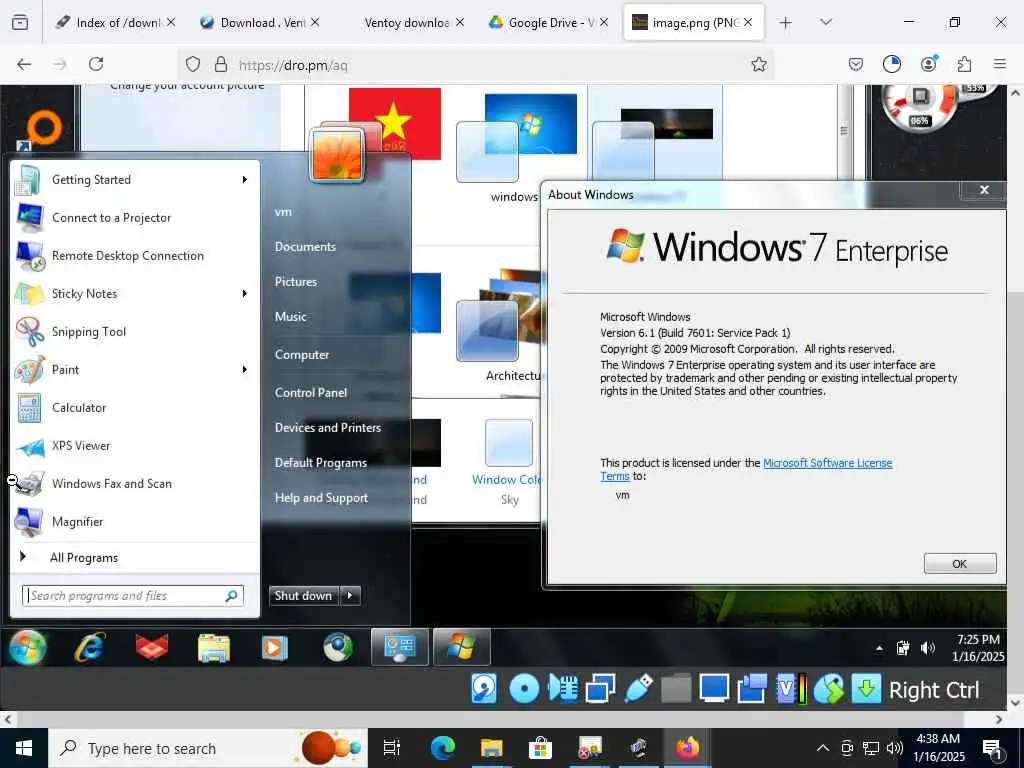Click the VirtualBox USB status icon
The width and height of the screenshot is (1024, 768).
638,689
